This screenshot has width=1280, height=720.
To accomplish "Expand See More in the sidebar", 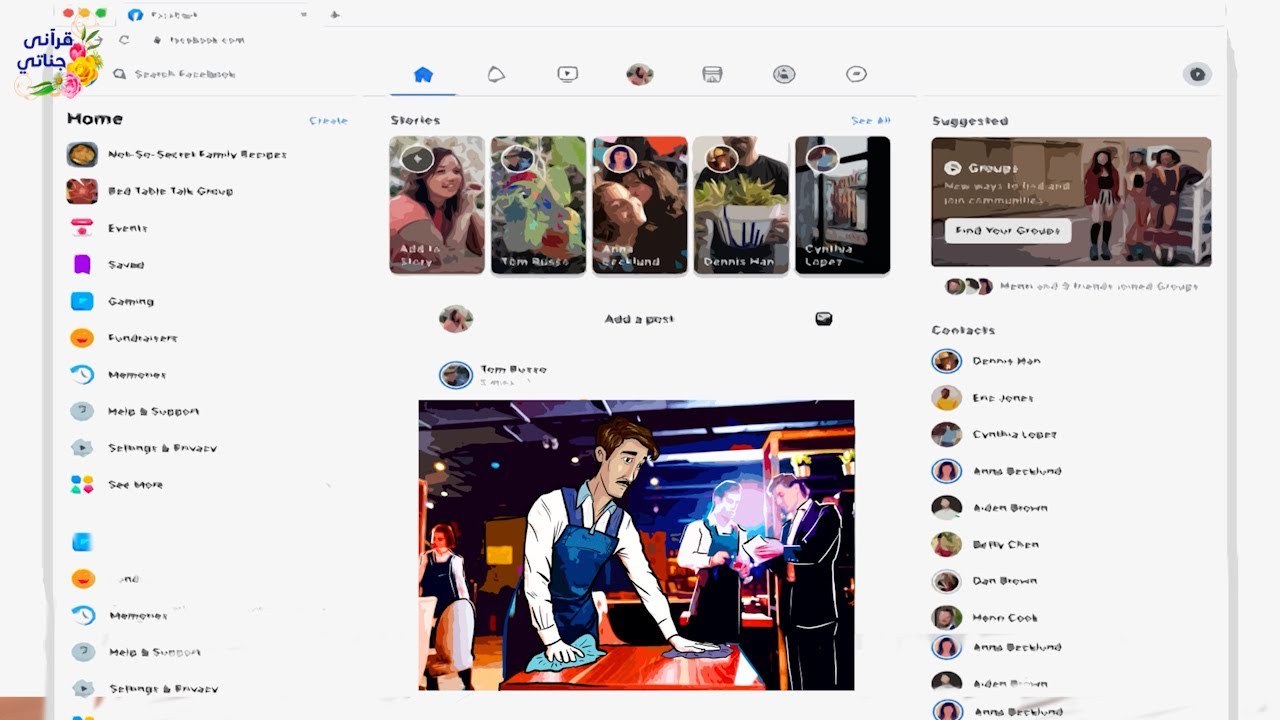I will (x=116, y=485).
